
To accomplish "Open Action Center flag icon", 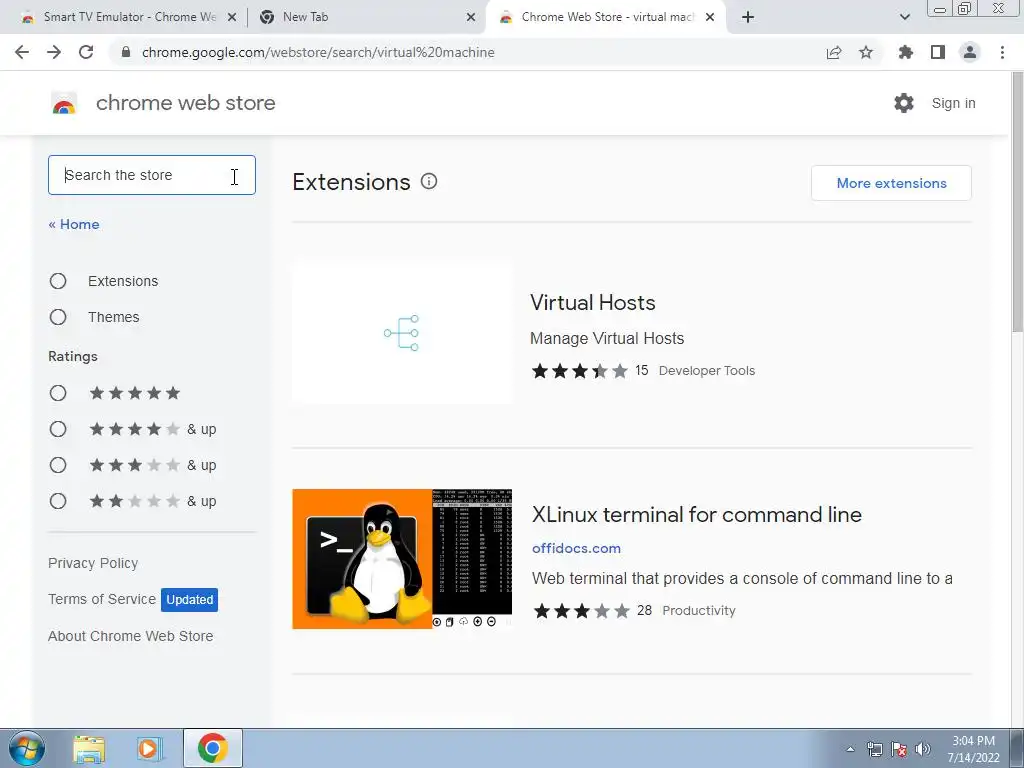I will 899,749.
